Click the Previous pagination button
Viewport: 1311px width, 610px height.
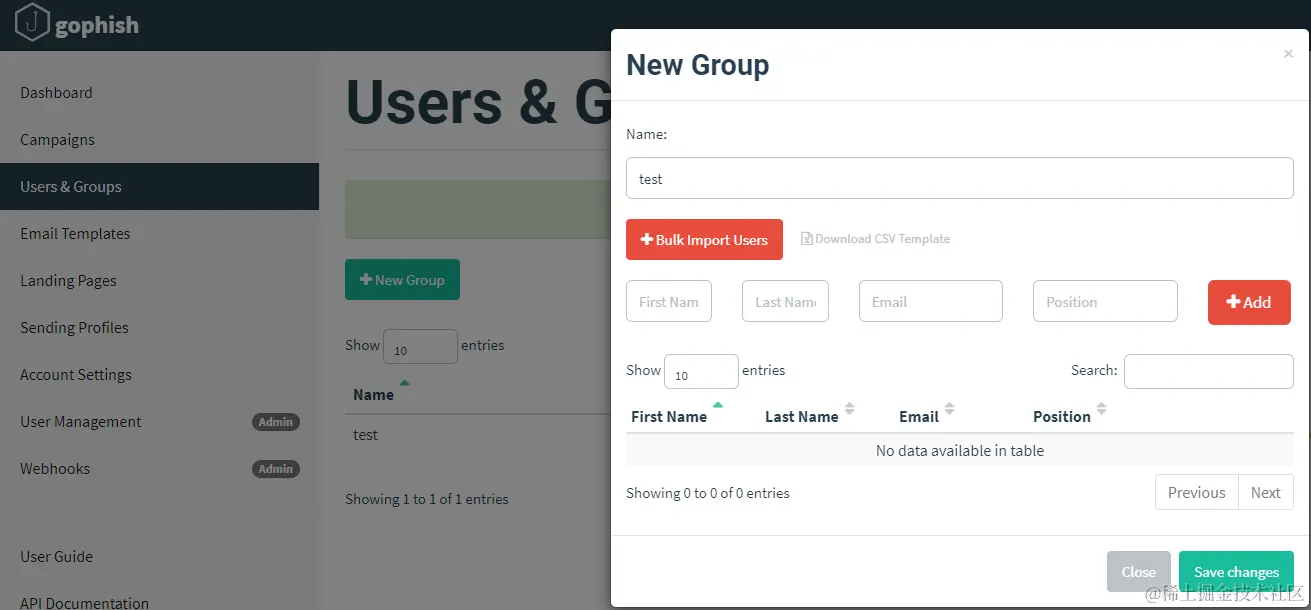coord(1196,493)
